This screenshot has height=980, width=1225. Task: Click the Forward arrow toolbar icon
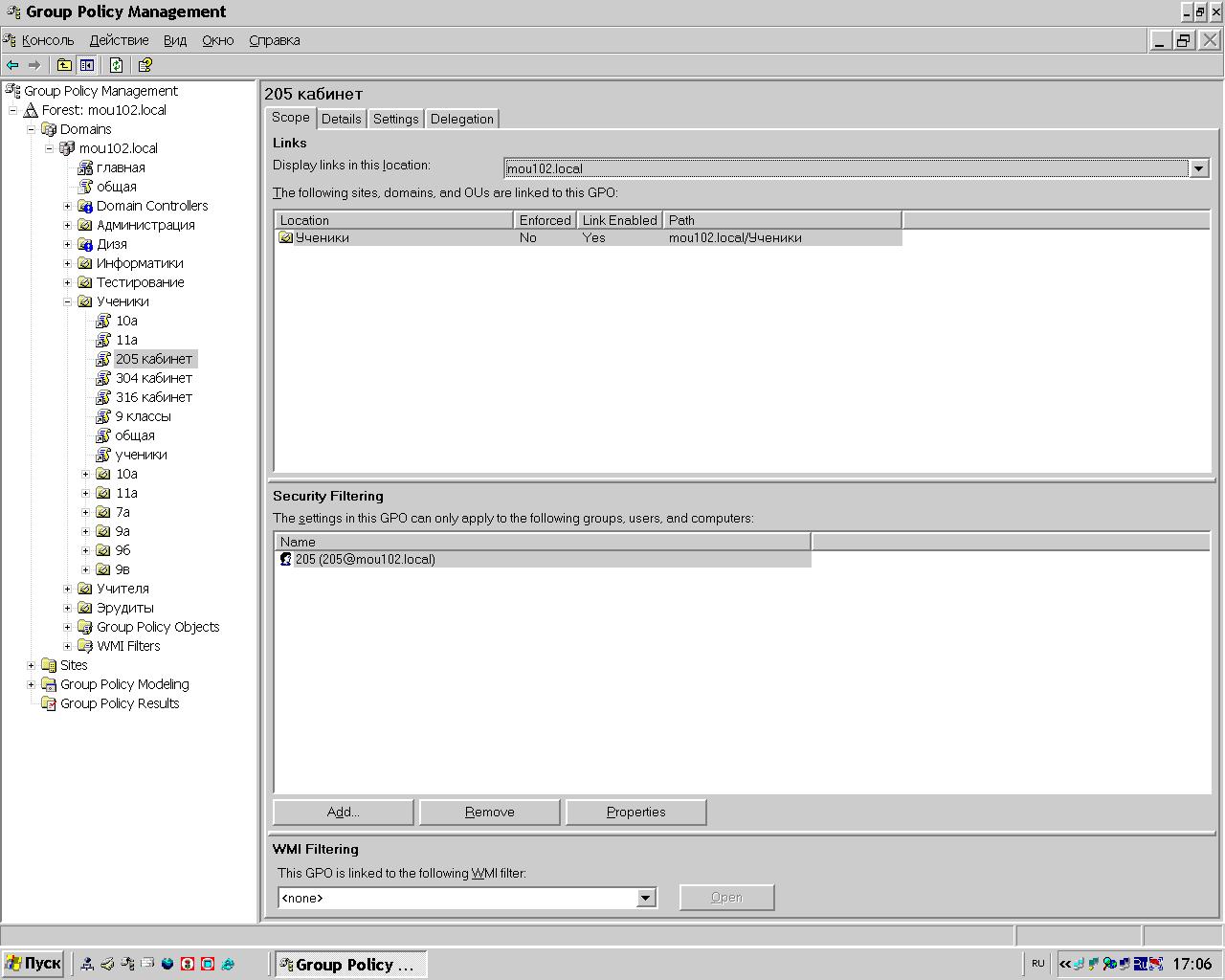(x=34, y=65)
